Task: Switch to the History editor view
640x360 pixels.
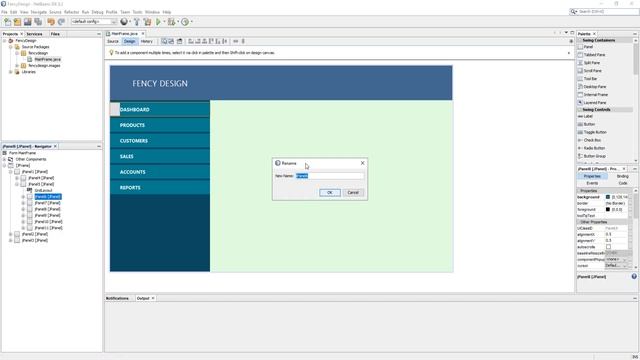Action: pyautogui.click(x=147, y=41)
